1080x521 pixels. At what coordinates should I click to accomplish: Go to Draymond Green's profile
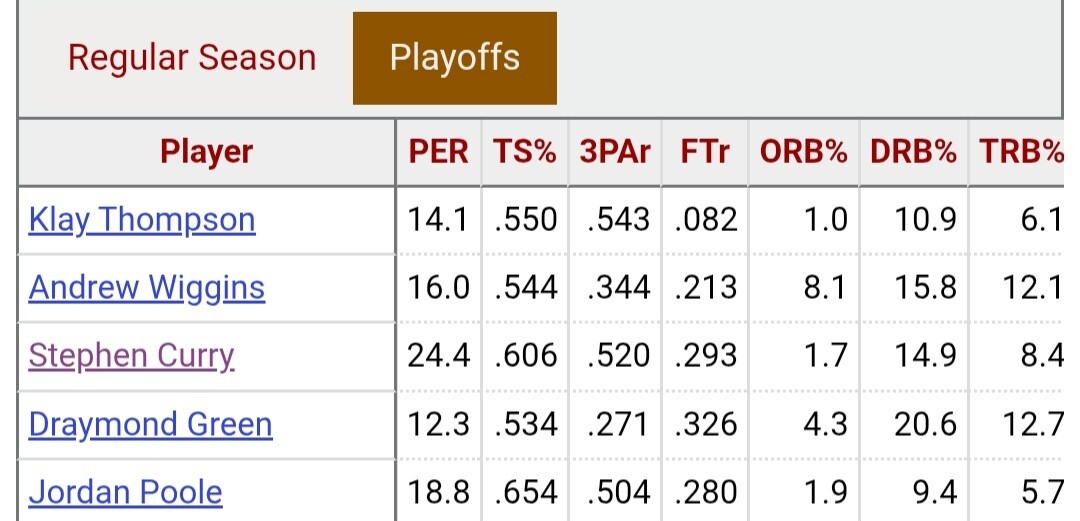(x=150, y=424)
